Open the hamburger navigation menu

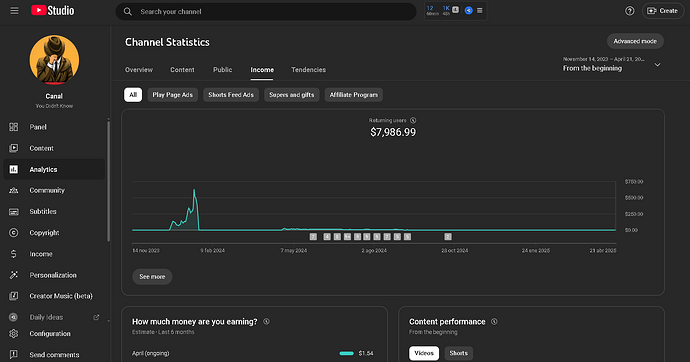click(x=15, y=11)
